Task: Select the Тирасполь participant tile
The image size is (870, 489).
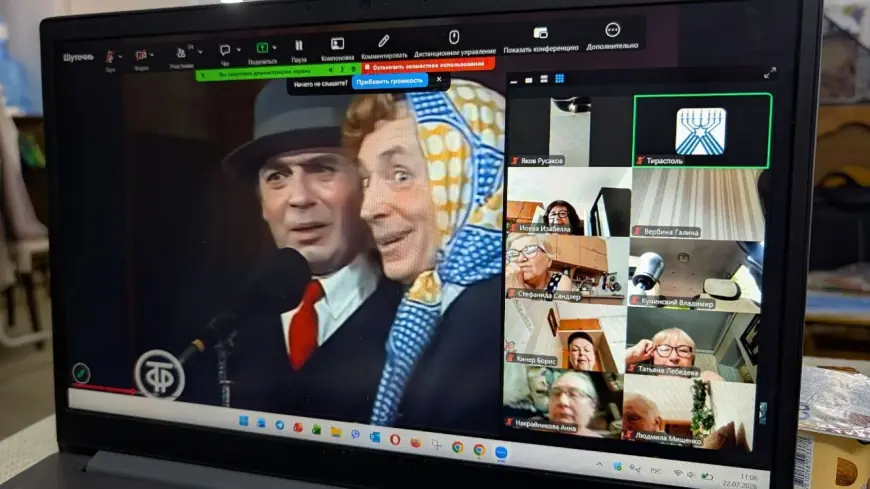Action: pos(702,131)
